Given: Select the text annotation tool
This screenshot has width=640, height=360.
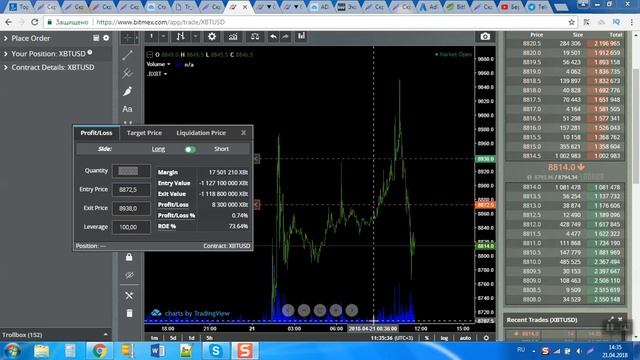Looking at the screenshot, I should [x=127, y=109].
